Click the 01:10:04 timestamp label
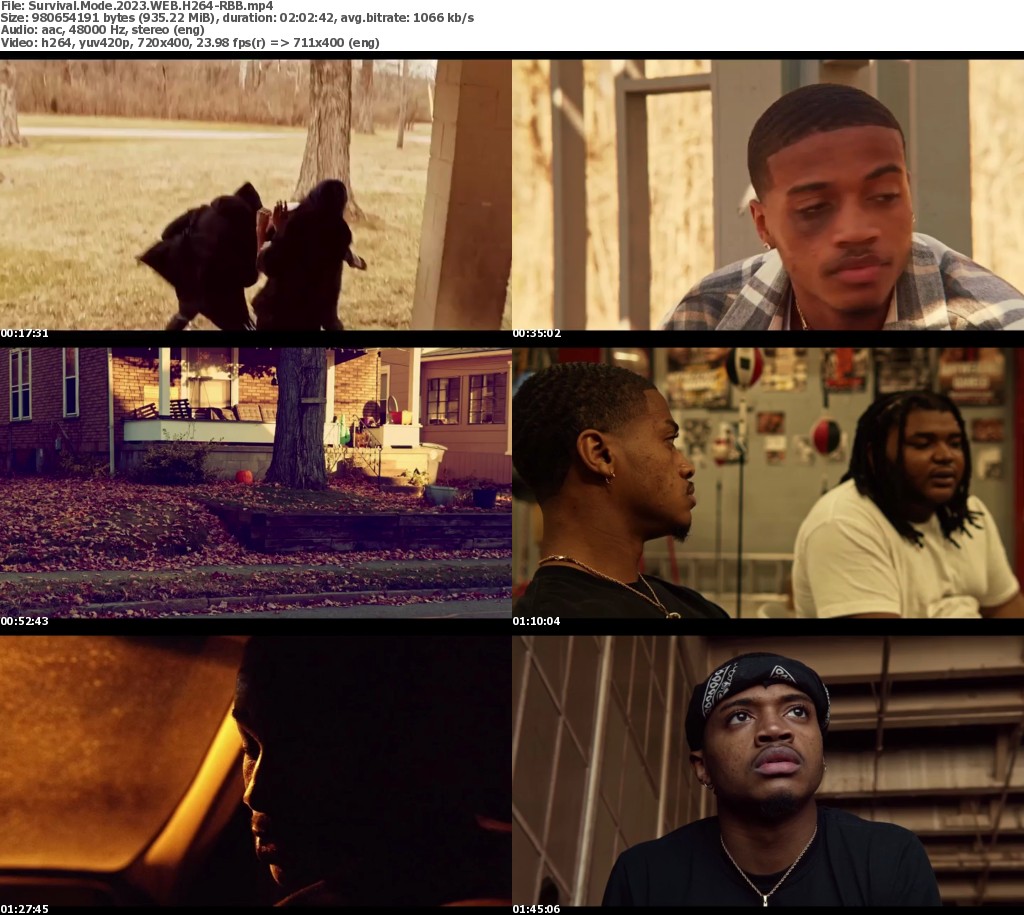Screen dimensions: 1024x915 coord(536,621)
